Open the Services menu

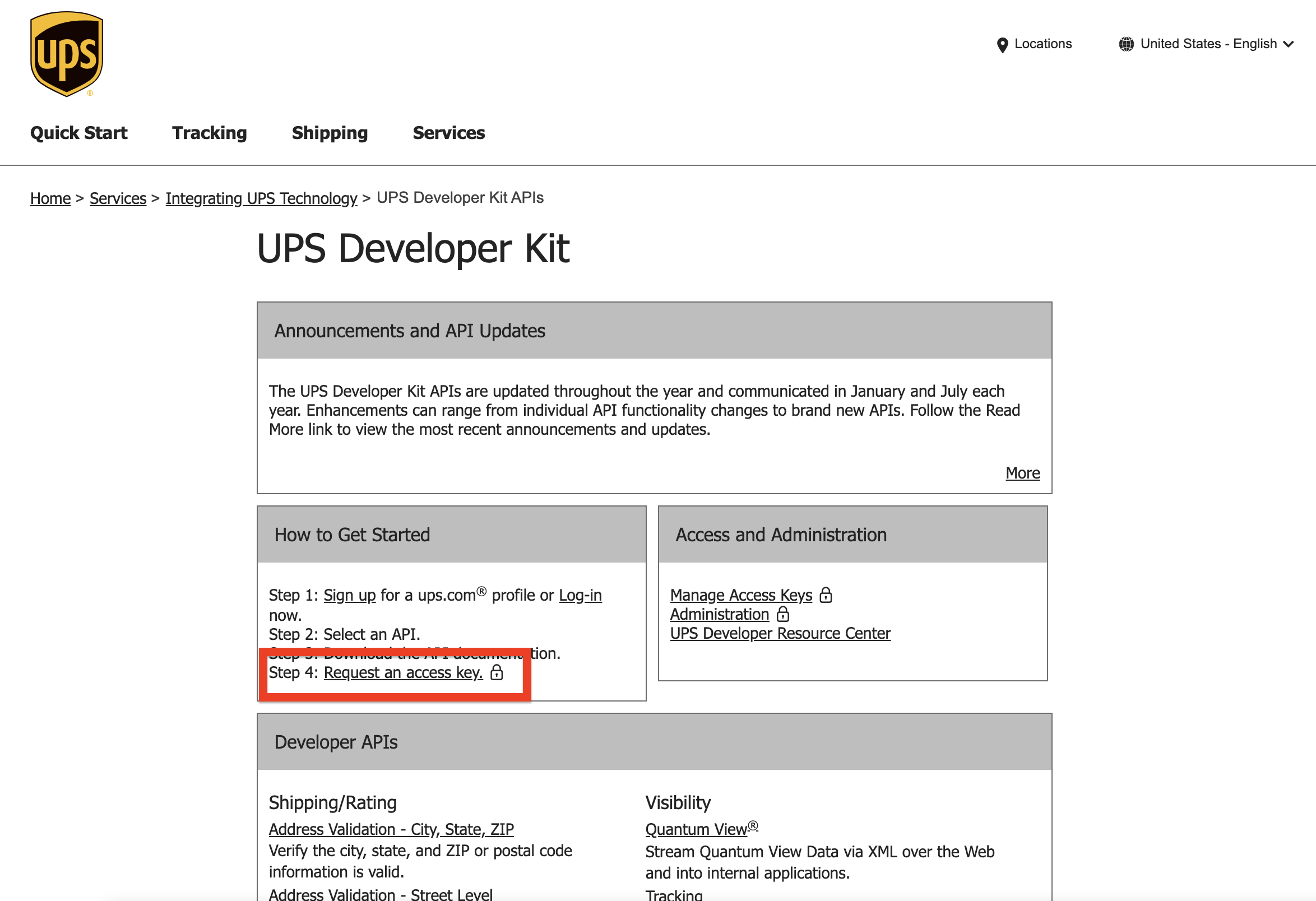tap(448, 132)
